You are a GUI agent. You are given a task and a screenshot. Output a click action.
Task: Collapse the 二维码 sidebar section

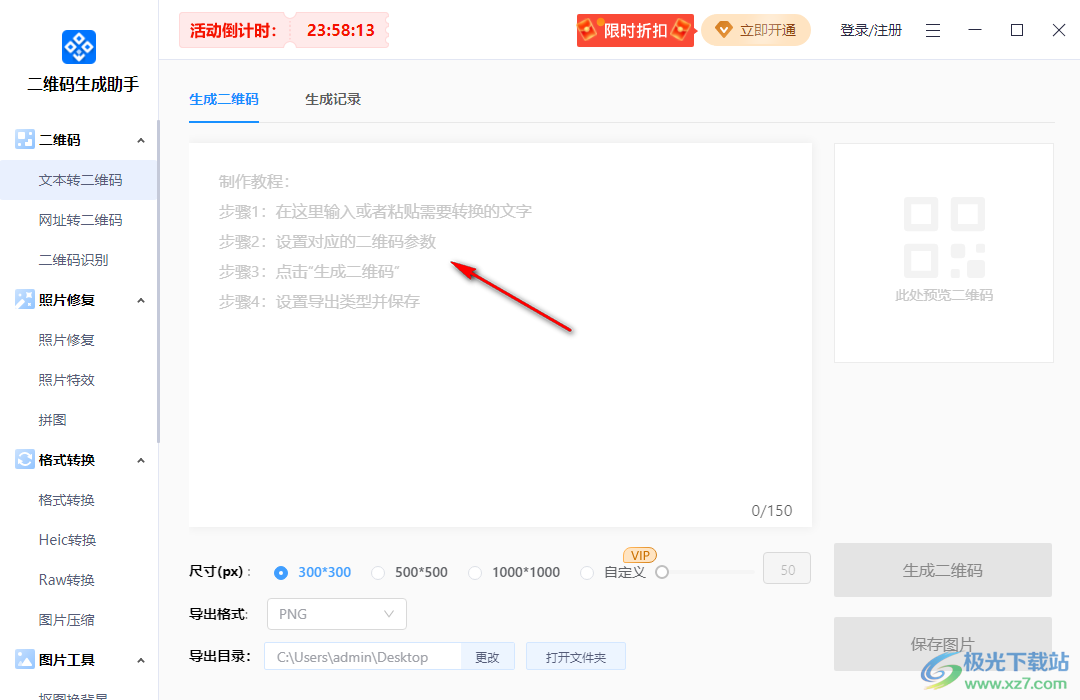point(141,139)
